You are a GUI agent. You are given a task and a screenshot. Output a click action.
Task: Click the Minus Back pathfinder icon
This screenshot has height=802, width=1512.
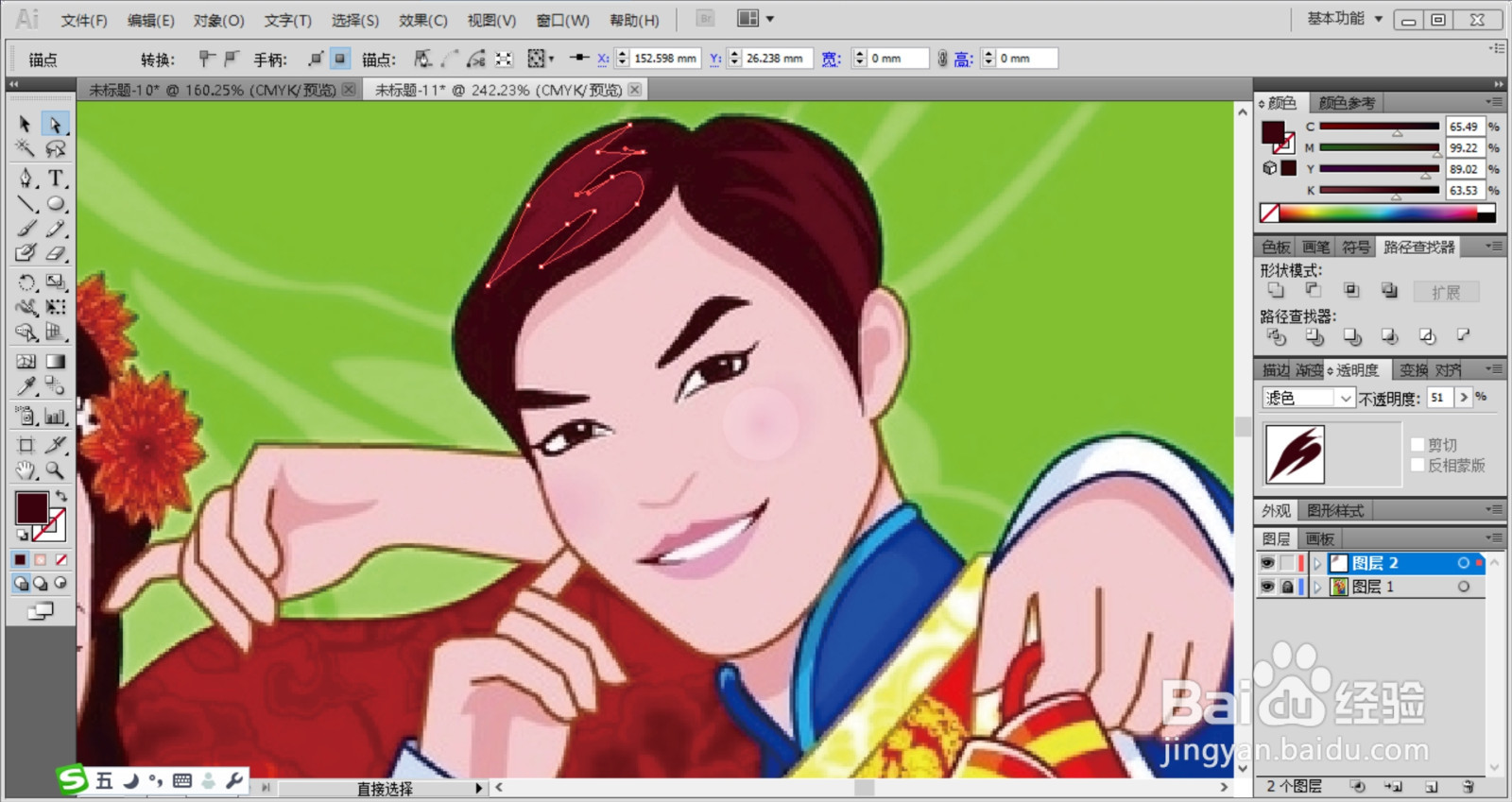pyautogui.click(x=1464, y=335)
